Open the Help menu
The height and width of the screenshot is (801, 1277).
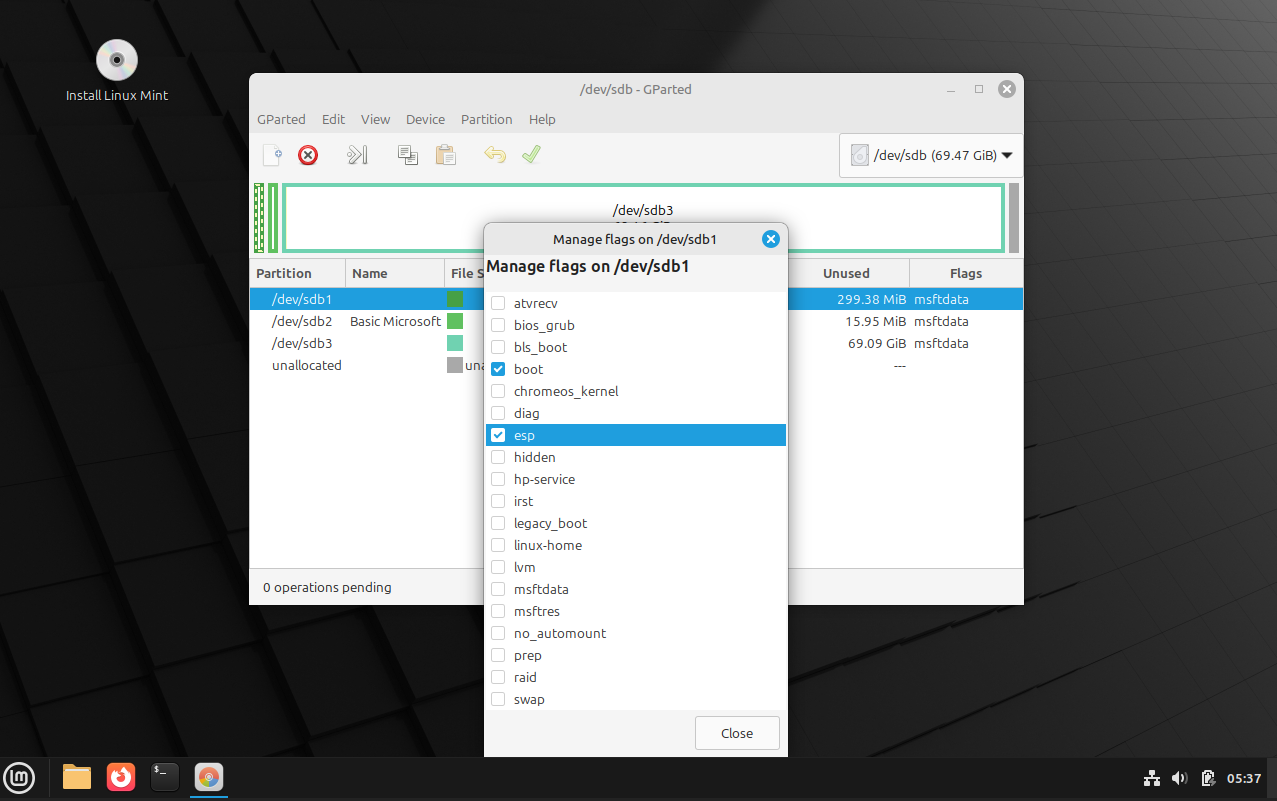[x=542, y=119]
